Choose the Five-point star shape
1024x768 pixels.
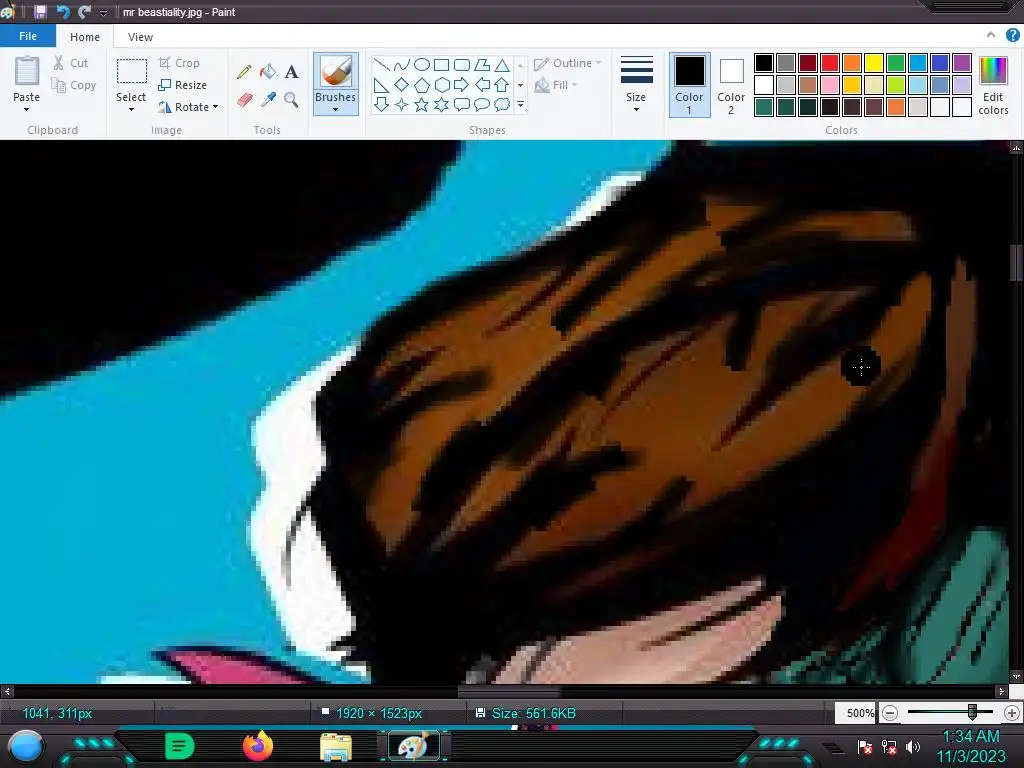click(x=422, y=104)
